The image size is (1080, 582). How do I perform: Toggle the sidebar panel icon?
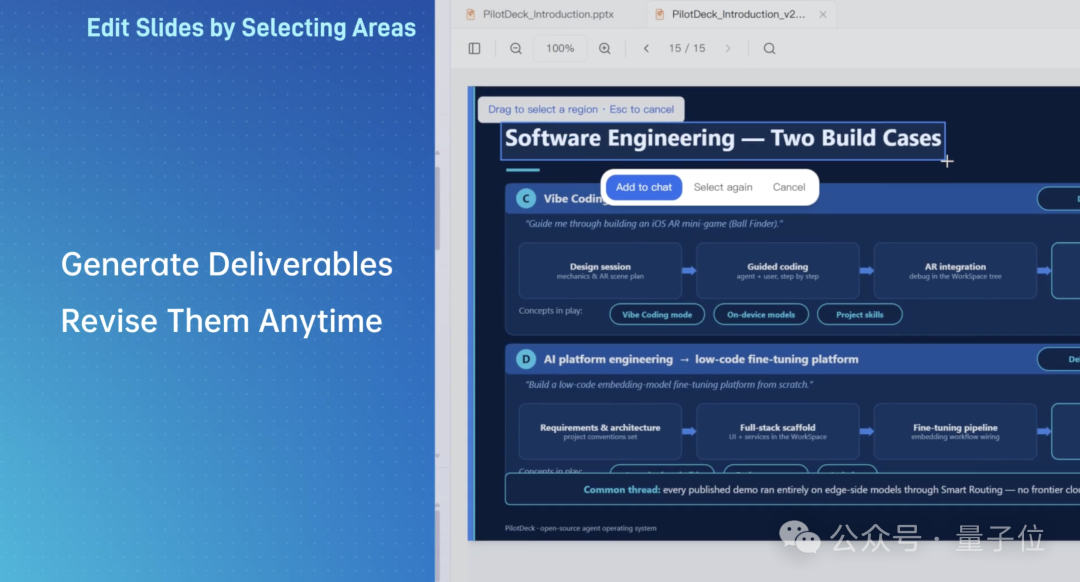click(475, 48)
